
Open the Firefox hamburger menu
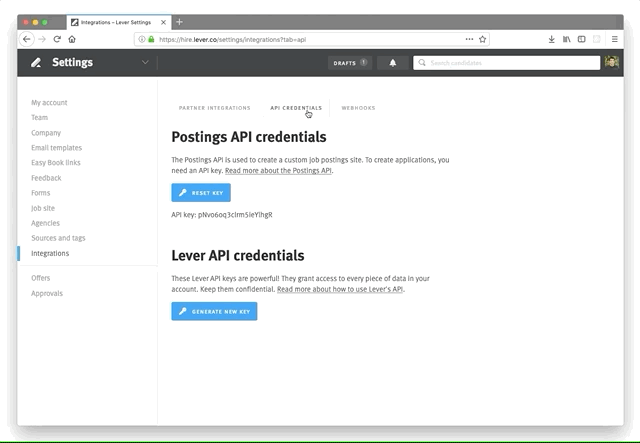point(615,39)
